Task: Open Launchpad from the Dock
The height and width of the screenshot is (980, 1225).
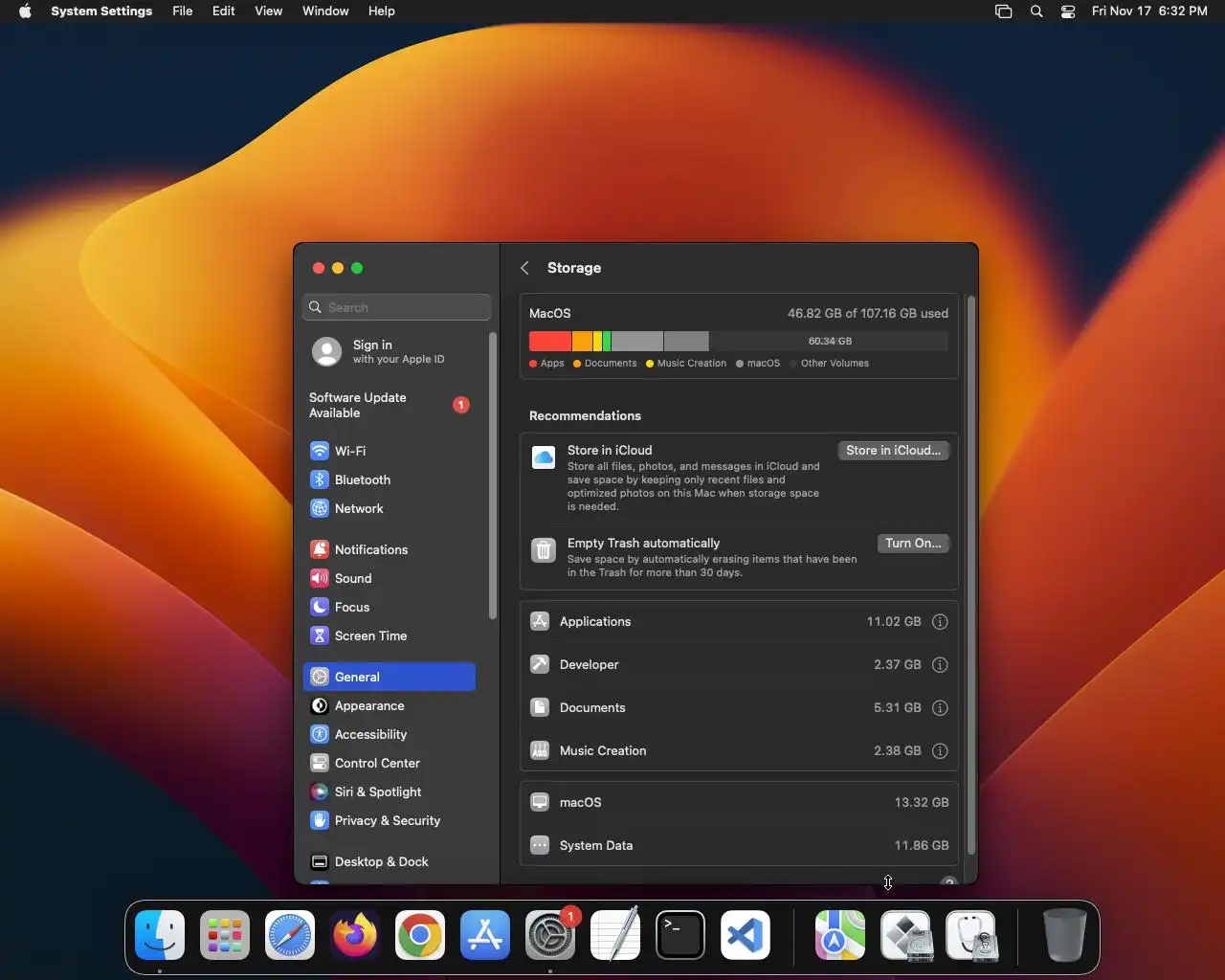Action: coord(225,935)
